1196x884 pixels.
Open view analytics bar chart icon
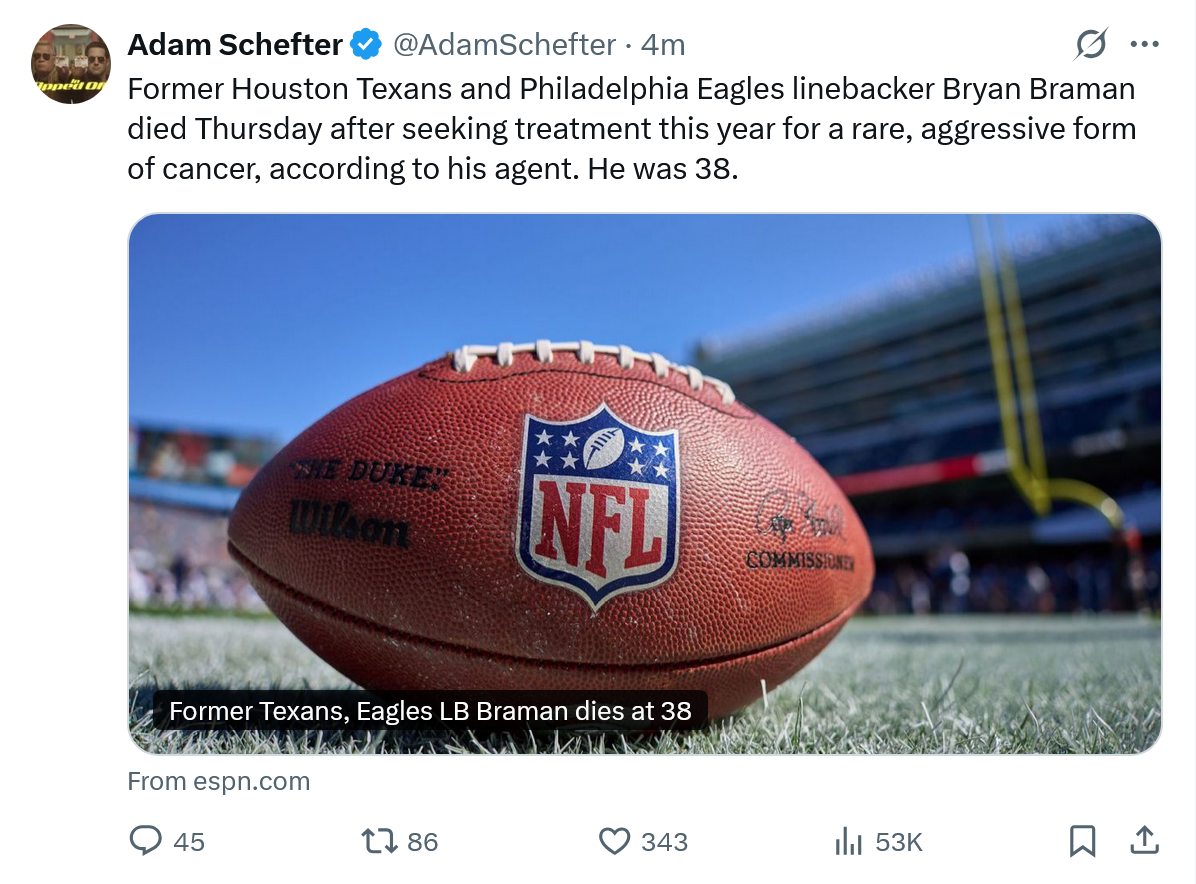click(848, 841)
